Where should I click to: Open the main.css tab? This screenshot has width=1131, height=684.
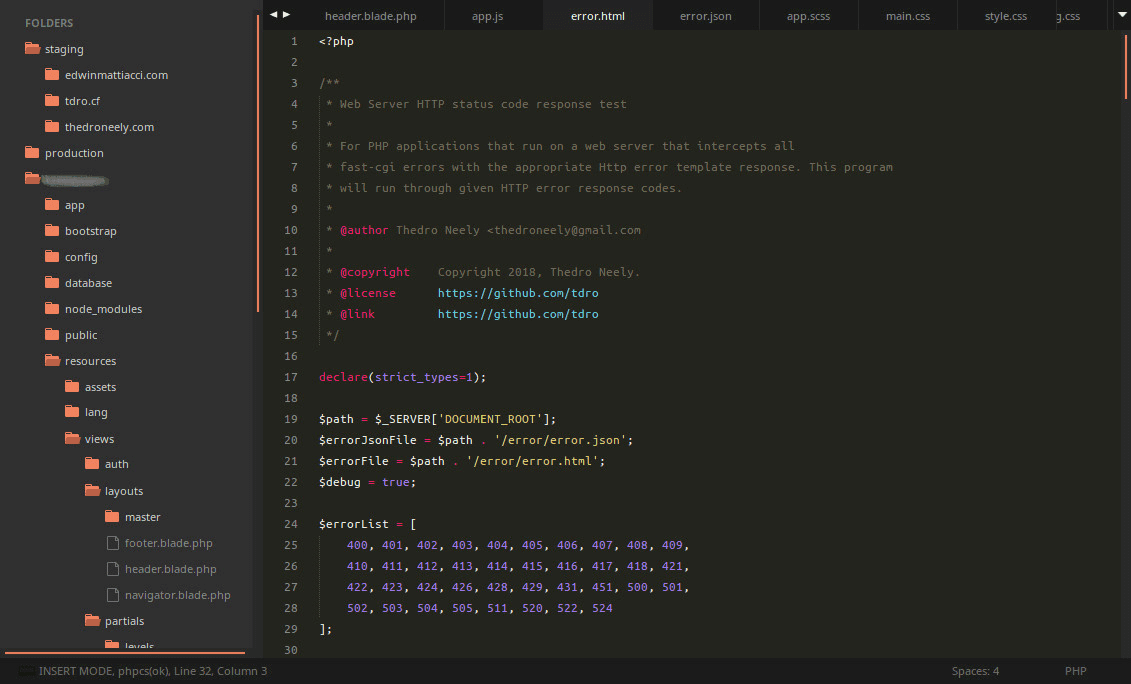point(908,16)
